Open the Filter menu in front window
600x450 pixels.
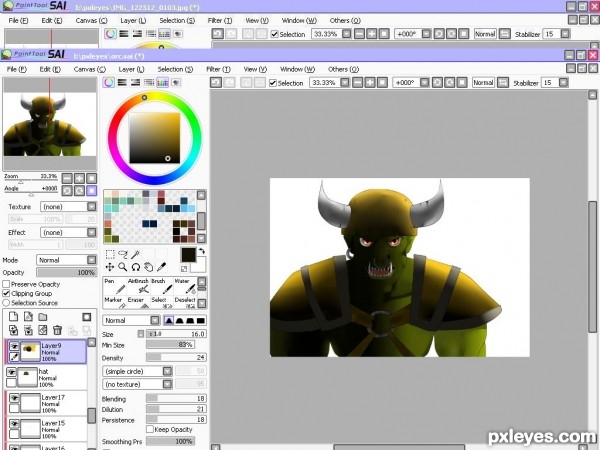tap(218, 69)
